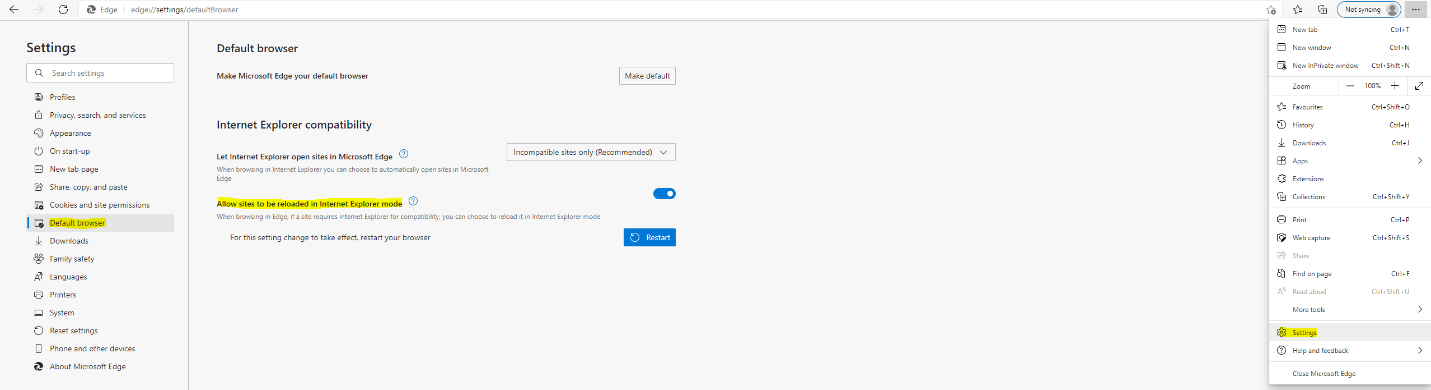
Task: Open the New tab page settings
Action: point(100,169)
